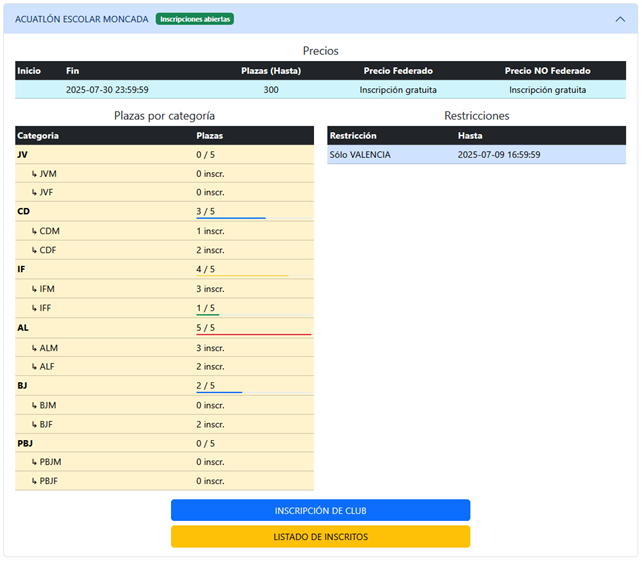Click the PBJM subcategory row
The width and height of the screenshot is (642, 561).
[x=164, y=462]
